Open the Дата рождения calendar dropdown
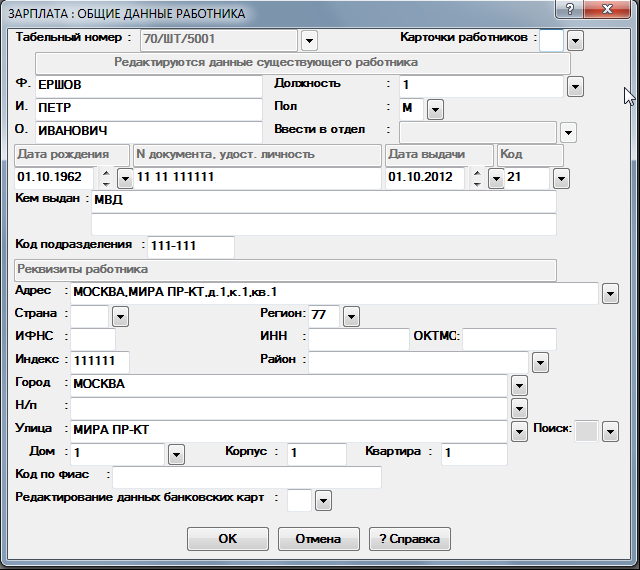Viewport: 640px width, 570px height. (125, 178)
